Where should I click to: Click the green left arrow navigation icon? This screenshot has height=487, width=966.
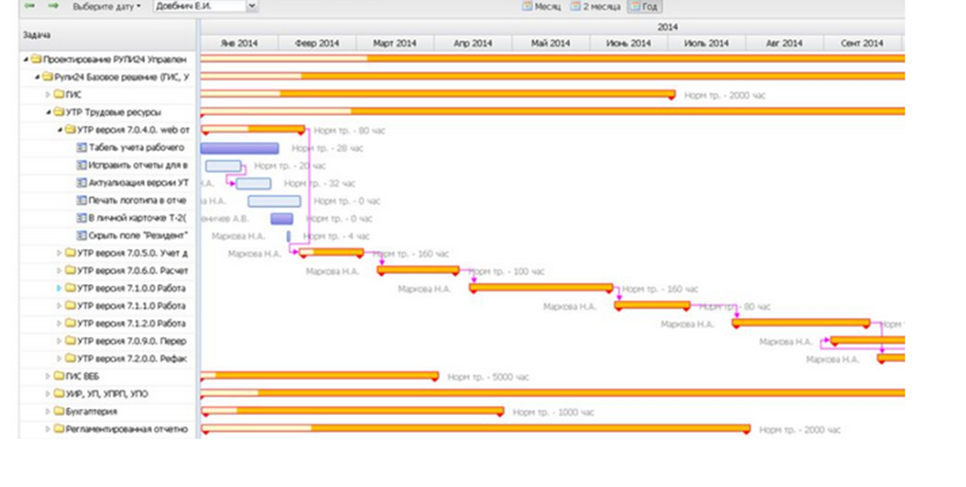tap(29, 6)
